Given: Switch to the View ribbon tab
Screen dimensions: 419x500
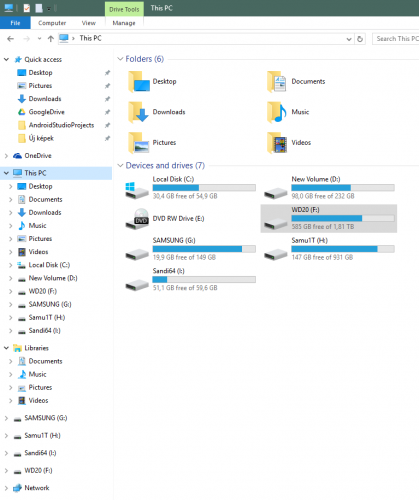Looking at the screenshot, I should point(89,23).
